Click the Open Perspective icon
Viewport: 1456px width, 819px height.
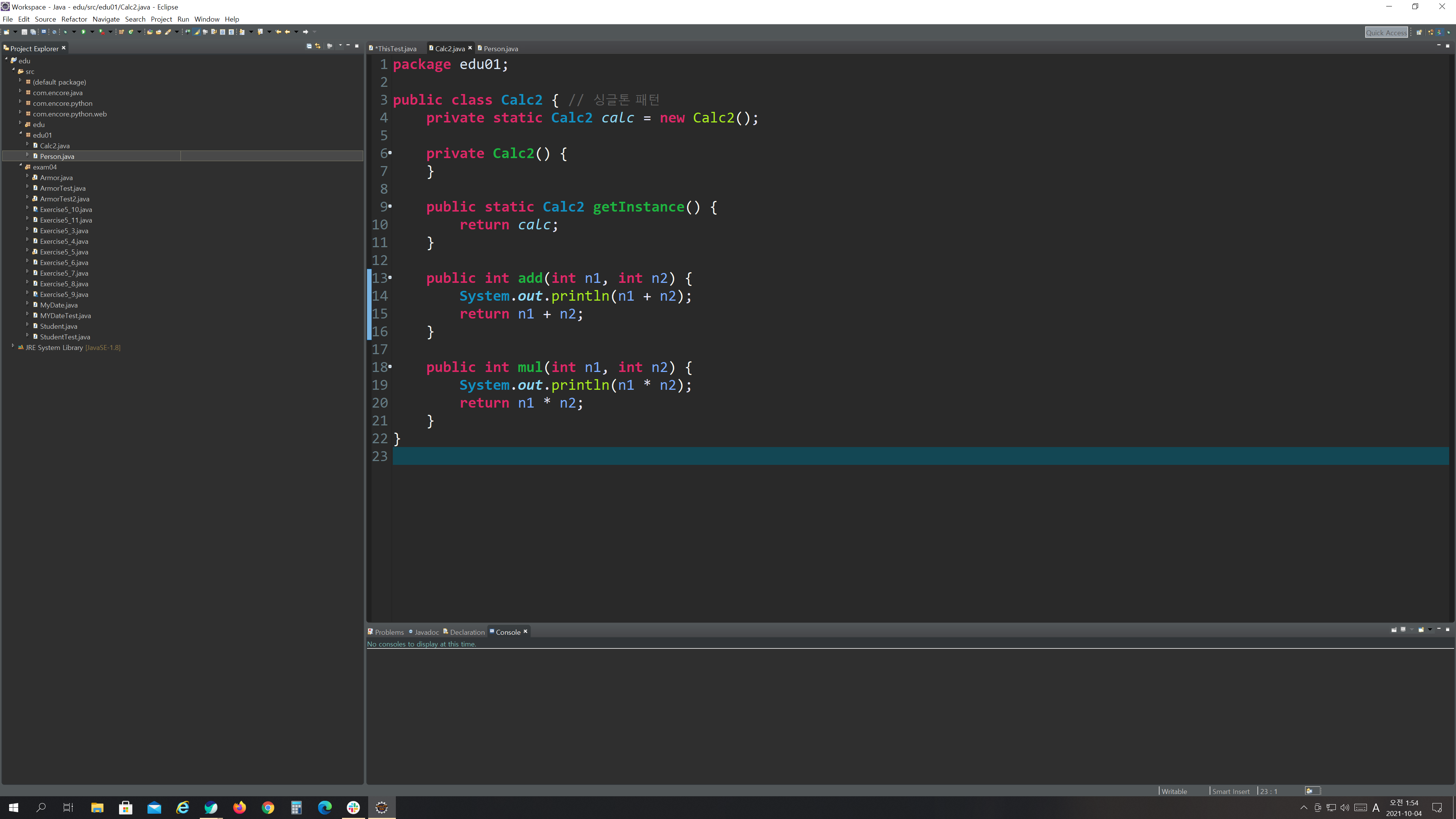point(1419,32)
